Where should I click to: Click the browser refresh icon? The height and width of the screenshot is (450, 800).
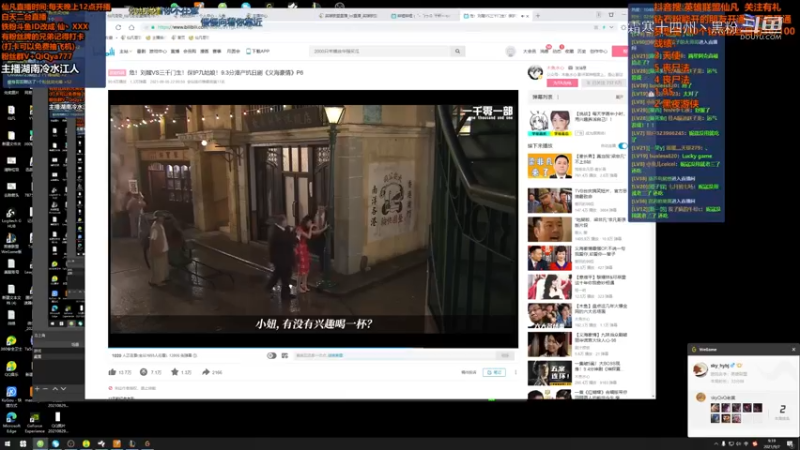[x=118, y=27]
